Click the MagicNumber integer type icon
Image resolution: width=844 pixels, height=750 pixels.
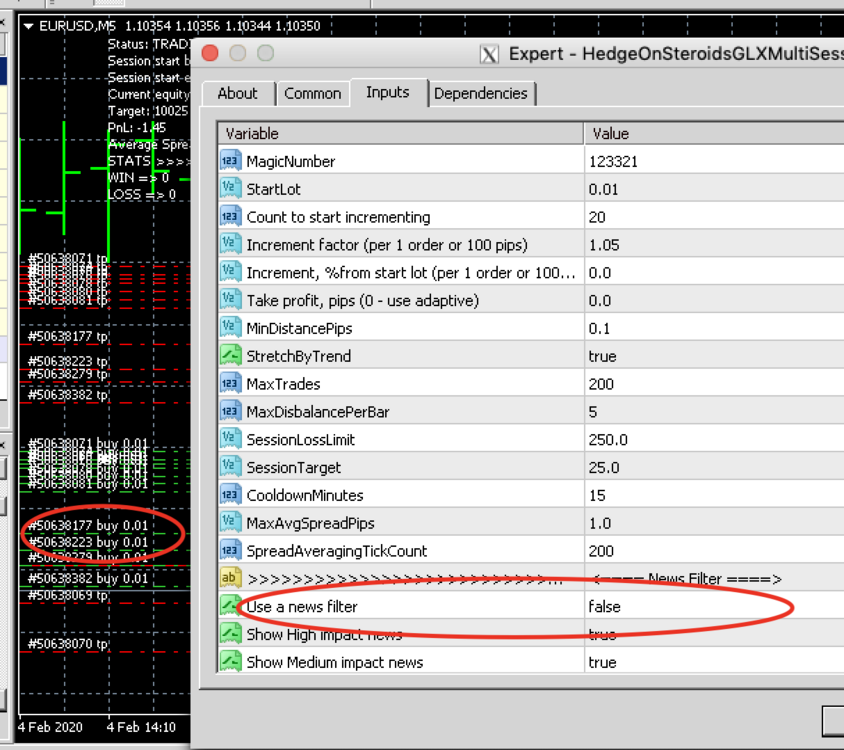(x=230, y=161)
